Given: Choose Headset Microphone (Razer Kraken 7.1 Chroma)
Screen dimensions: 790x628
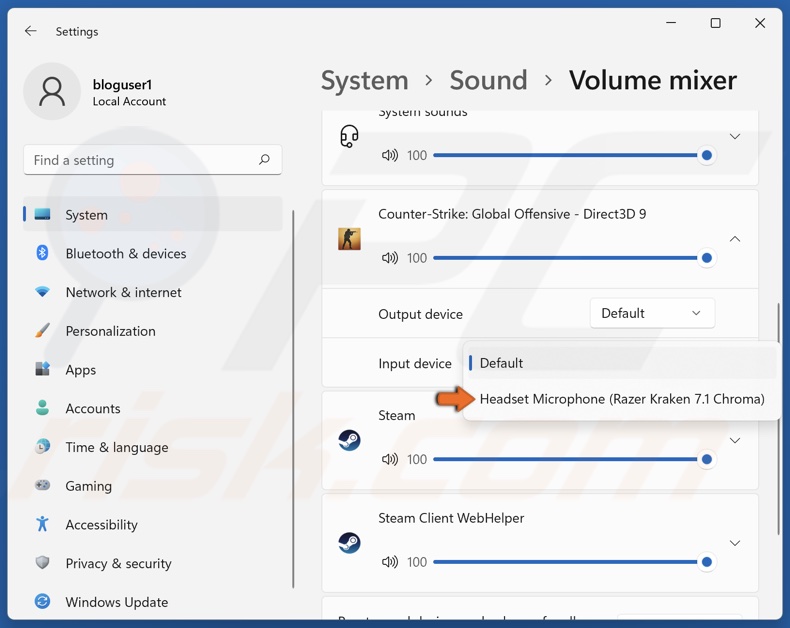Looking at the screenshot, I should 622,399.
